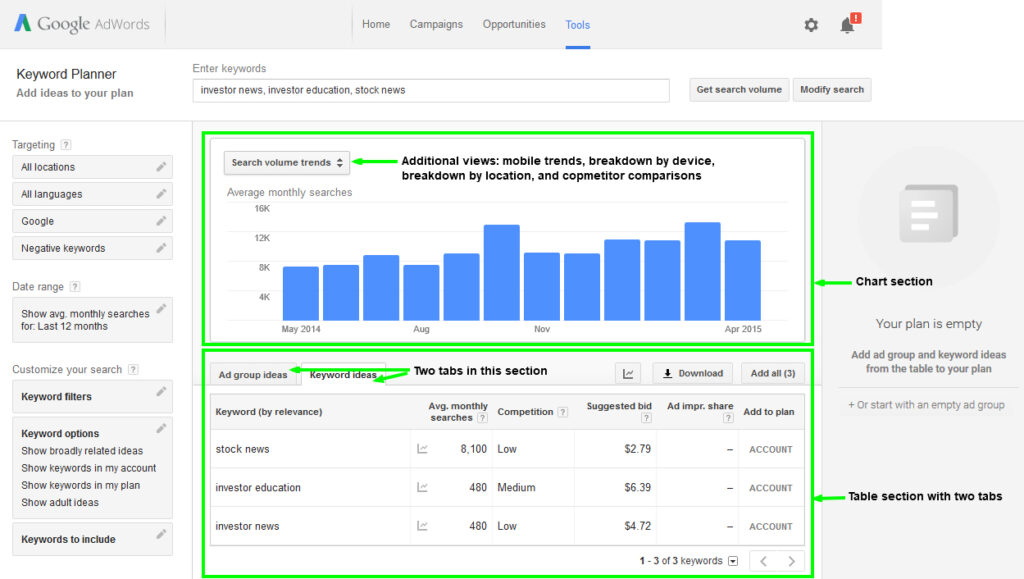Edit the Date range pencil icon
This screenshot has width=1024, height=579.
point(161,308)
